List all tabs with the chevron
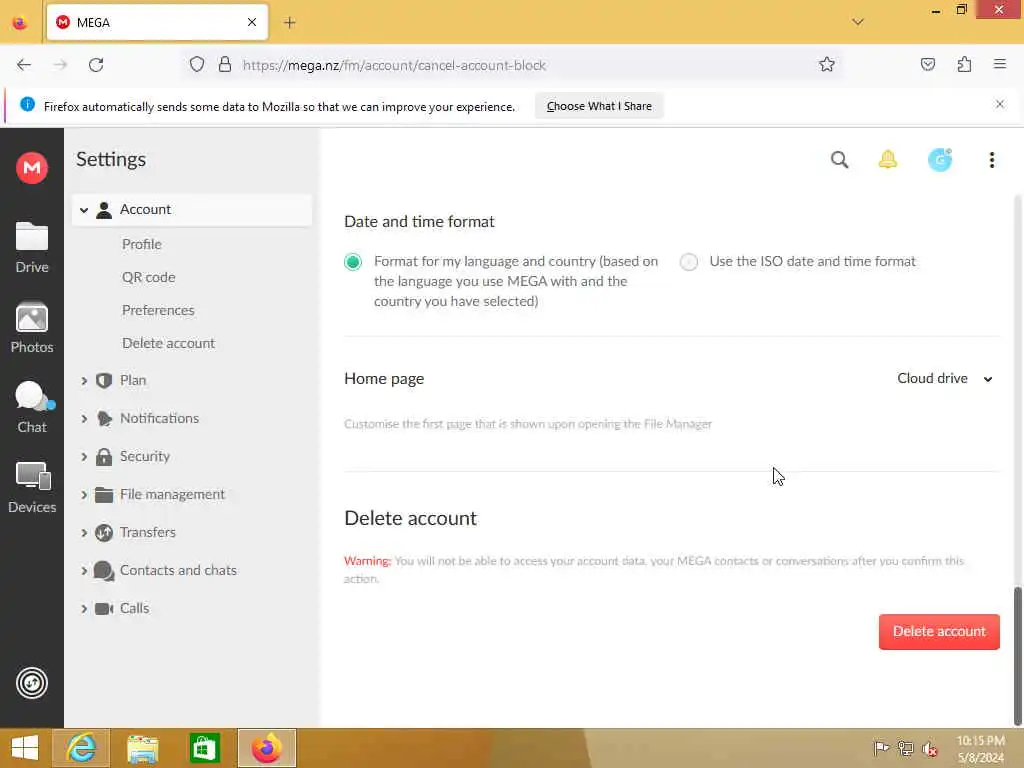Viewport: 1024px width, 768px height. (857, 23)
